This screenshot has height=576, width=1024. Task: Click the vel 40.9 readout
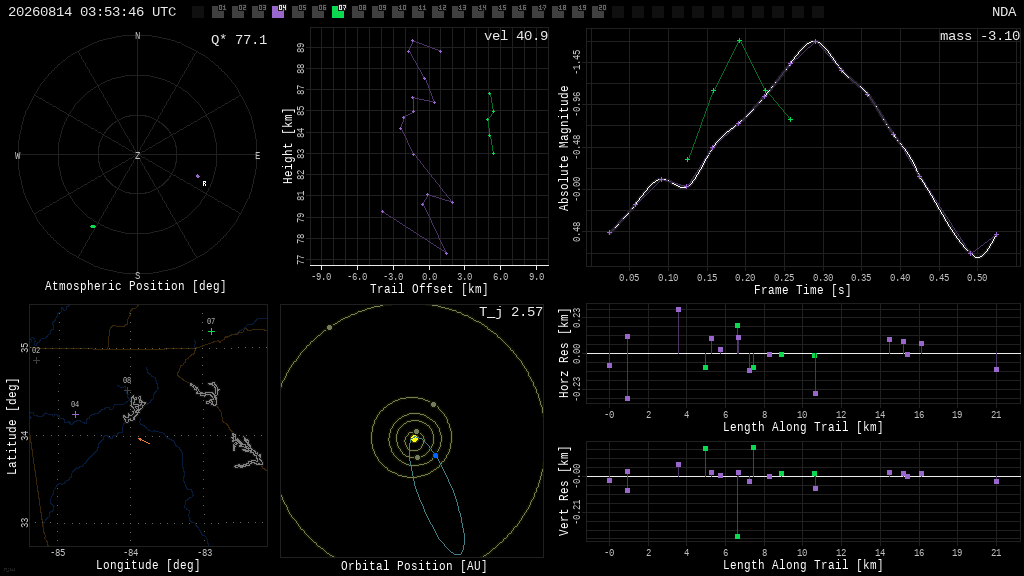tap(516, 36)
